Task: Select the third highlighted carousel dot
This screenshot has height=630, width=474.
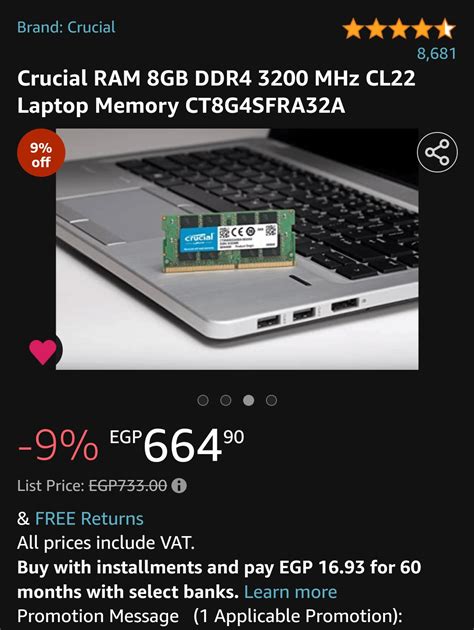Action: click(x=249, y=400)
